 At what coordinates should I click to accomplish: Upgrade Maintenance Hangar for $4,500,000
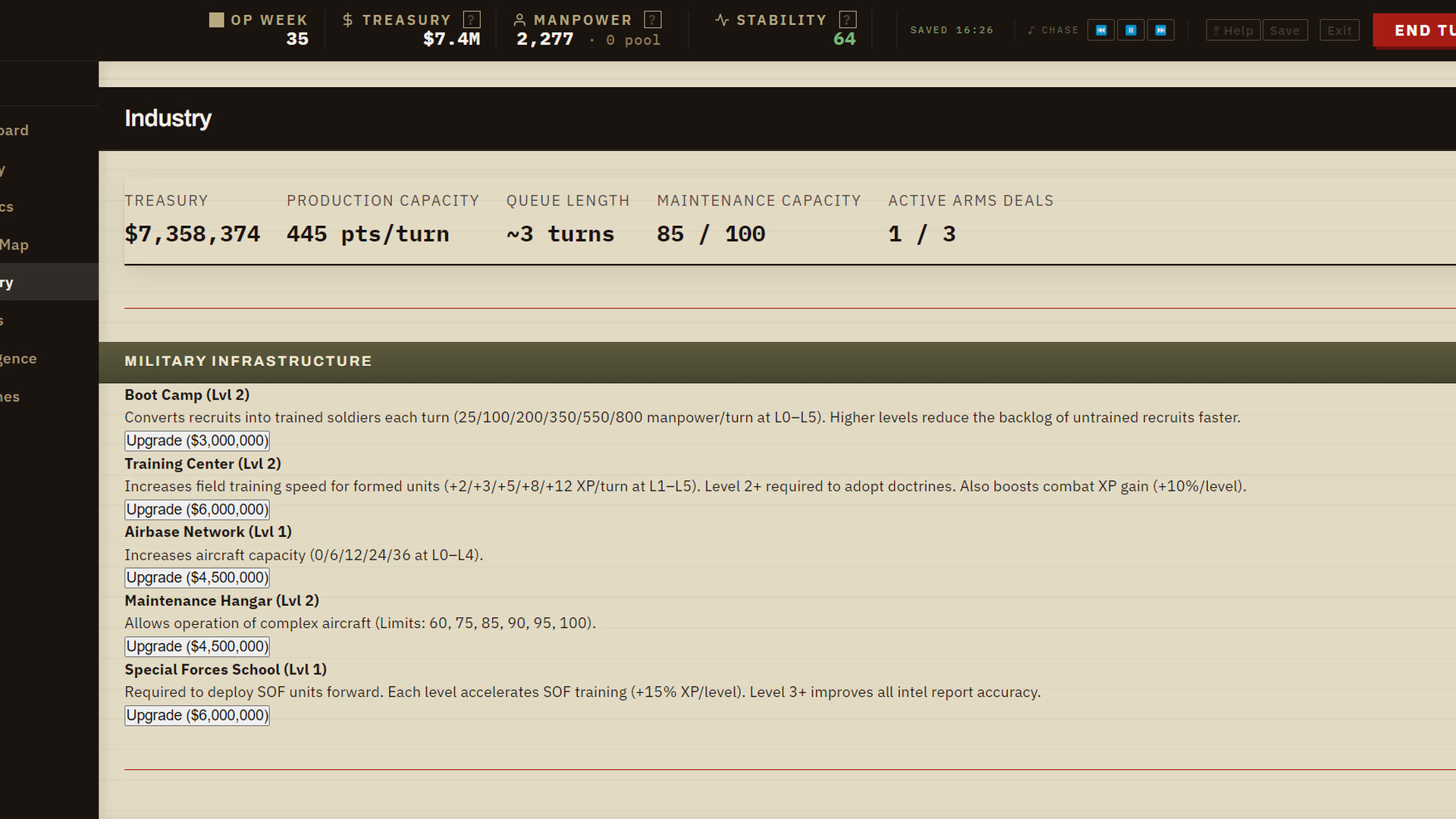pyautogui.click(x=197, y=647)
